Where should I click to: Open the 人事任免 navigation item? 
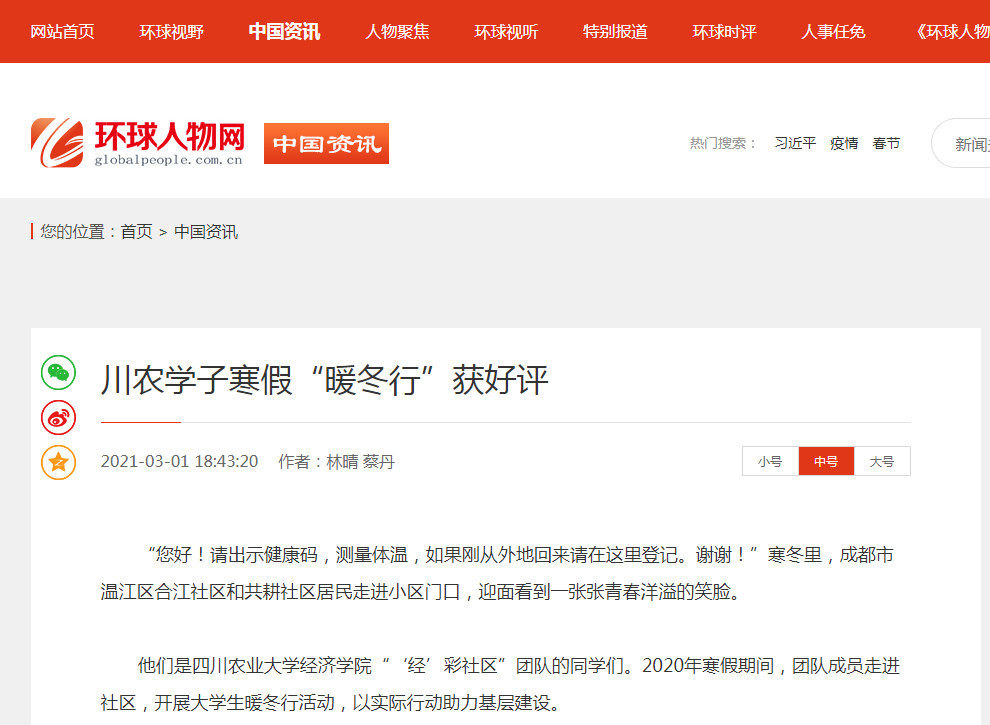tap(833, 32)
